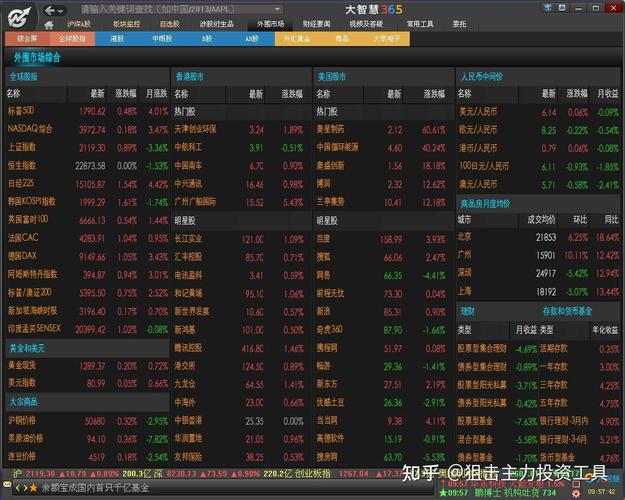Switch to the 全球股指 sub-tab
625x500 pixels.
click(72, 38)
